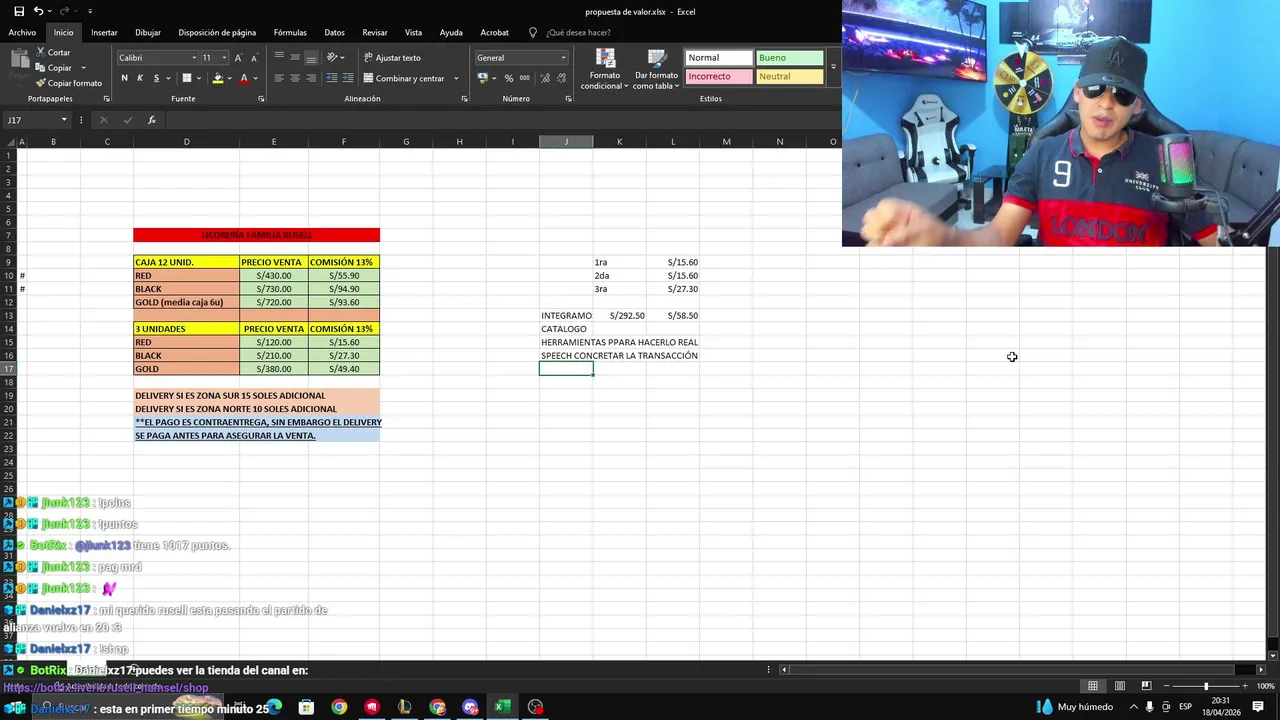Viewport: 1280px width, 720px height.
Task: Open the Calibri font name dropdown
Action: (x=194, y=58)
